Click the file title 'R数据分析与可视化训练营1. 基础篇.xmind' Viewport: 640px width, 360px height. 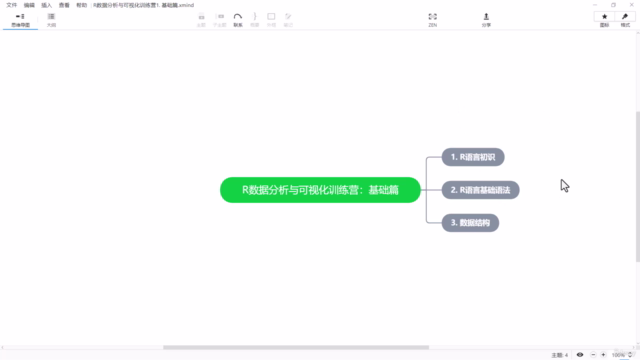(144, 5)
